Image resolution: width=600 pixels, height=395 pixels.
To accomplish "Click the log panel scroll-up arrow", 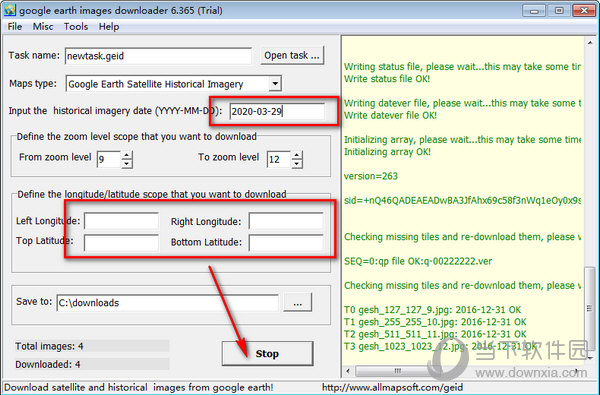I will coord(590,43).
